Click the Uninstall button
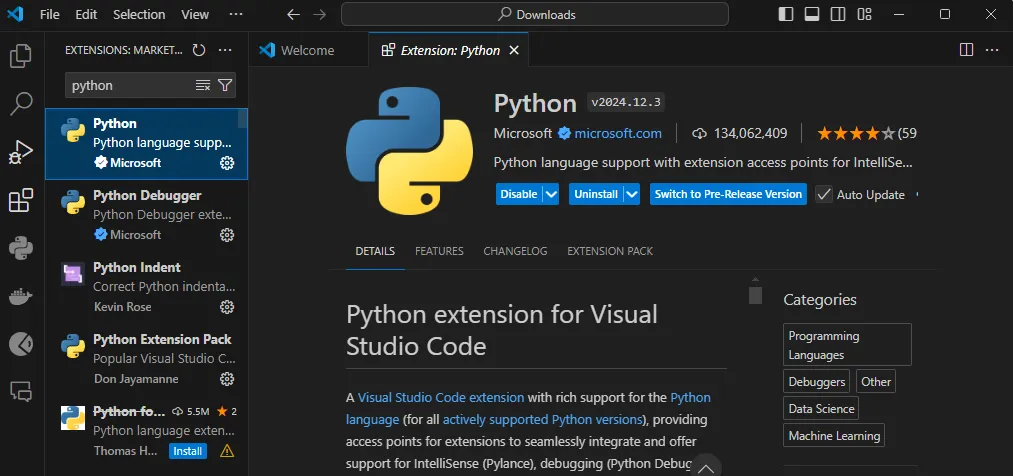 (x=596, y=194)
